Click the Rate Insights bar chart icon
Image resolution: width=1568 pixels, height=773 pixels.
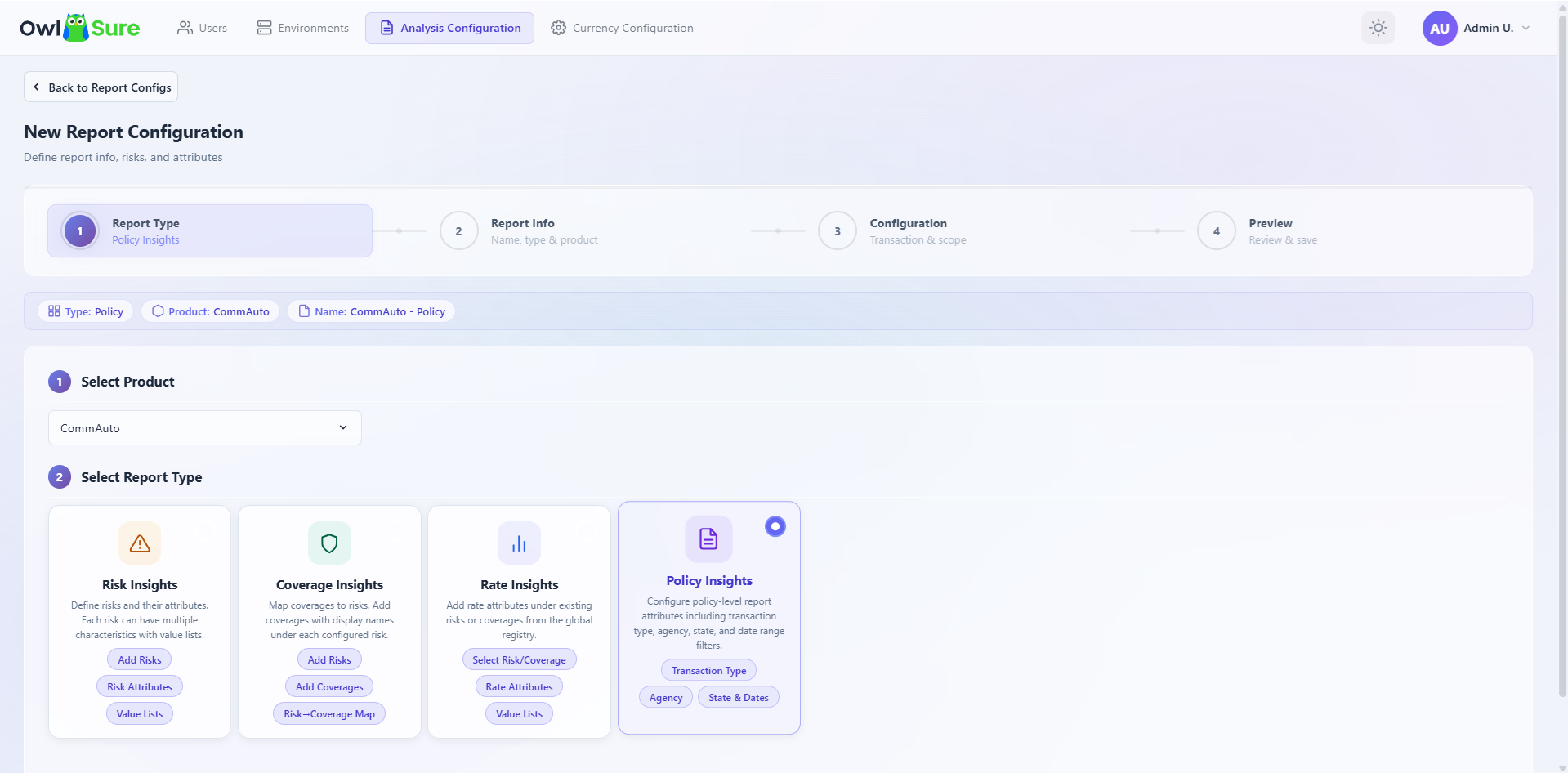pyautogui.click(x=519, y=543)
